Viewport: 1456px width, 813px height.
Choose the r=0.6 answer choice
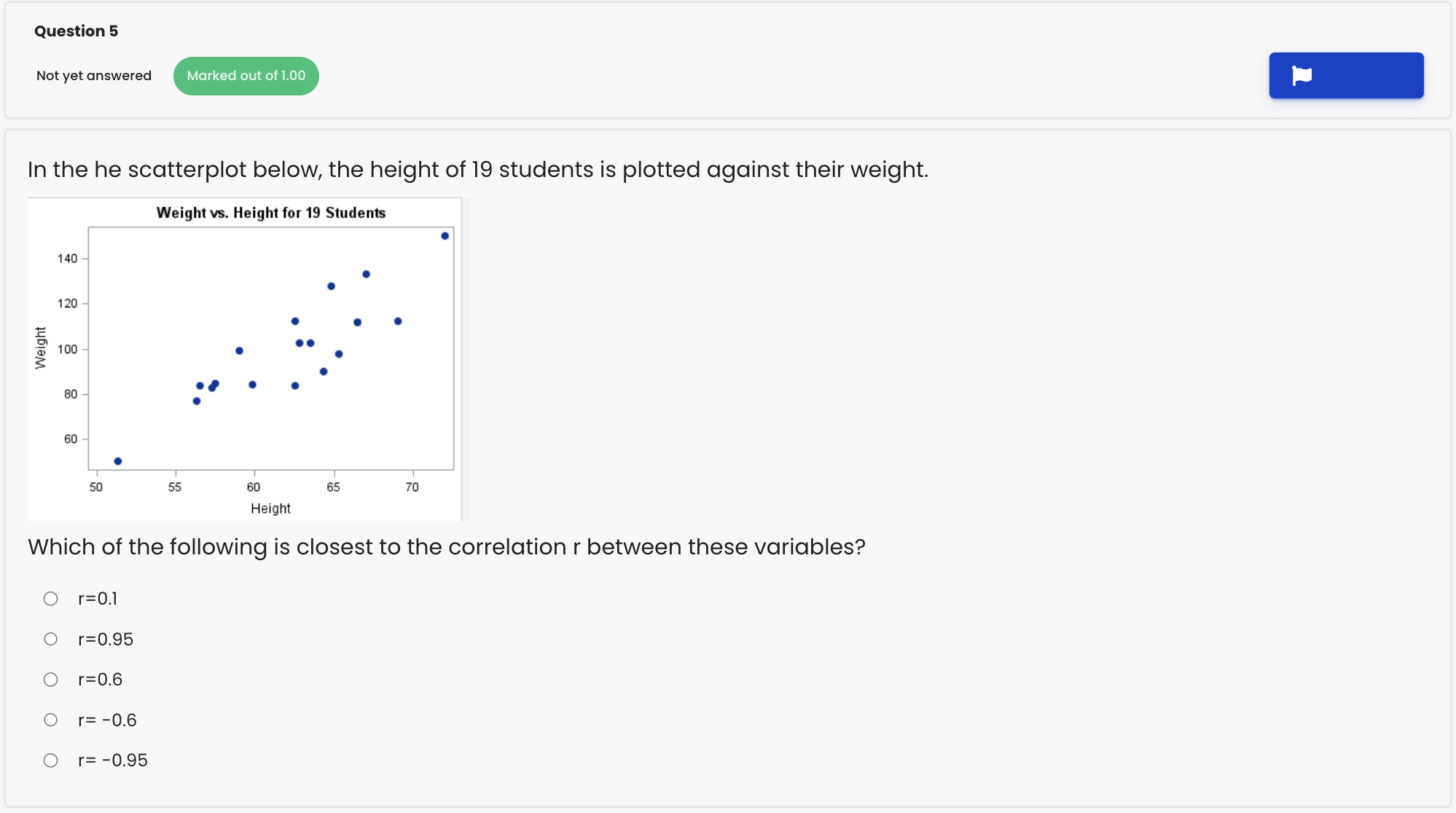coord(99,679)
